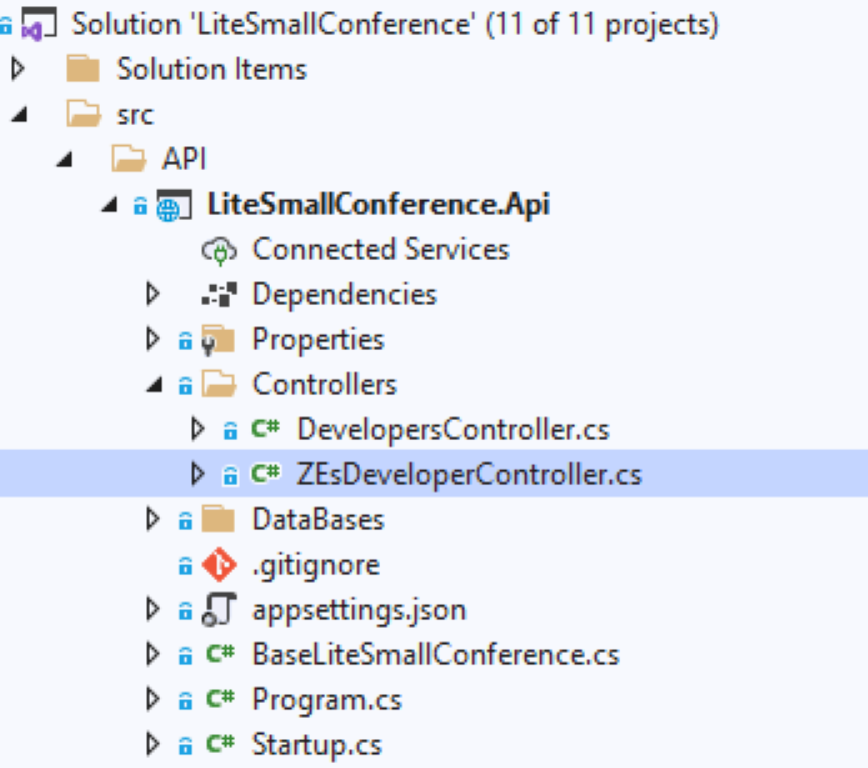This screenshot has height=768, width=868.
Task: Select the Program.cs file
Action: click(327, 700)
